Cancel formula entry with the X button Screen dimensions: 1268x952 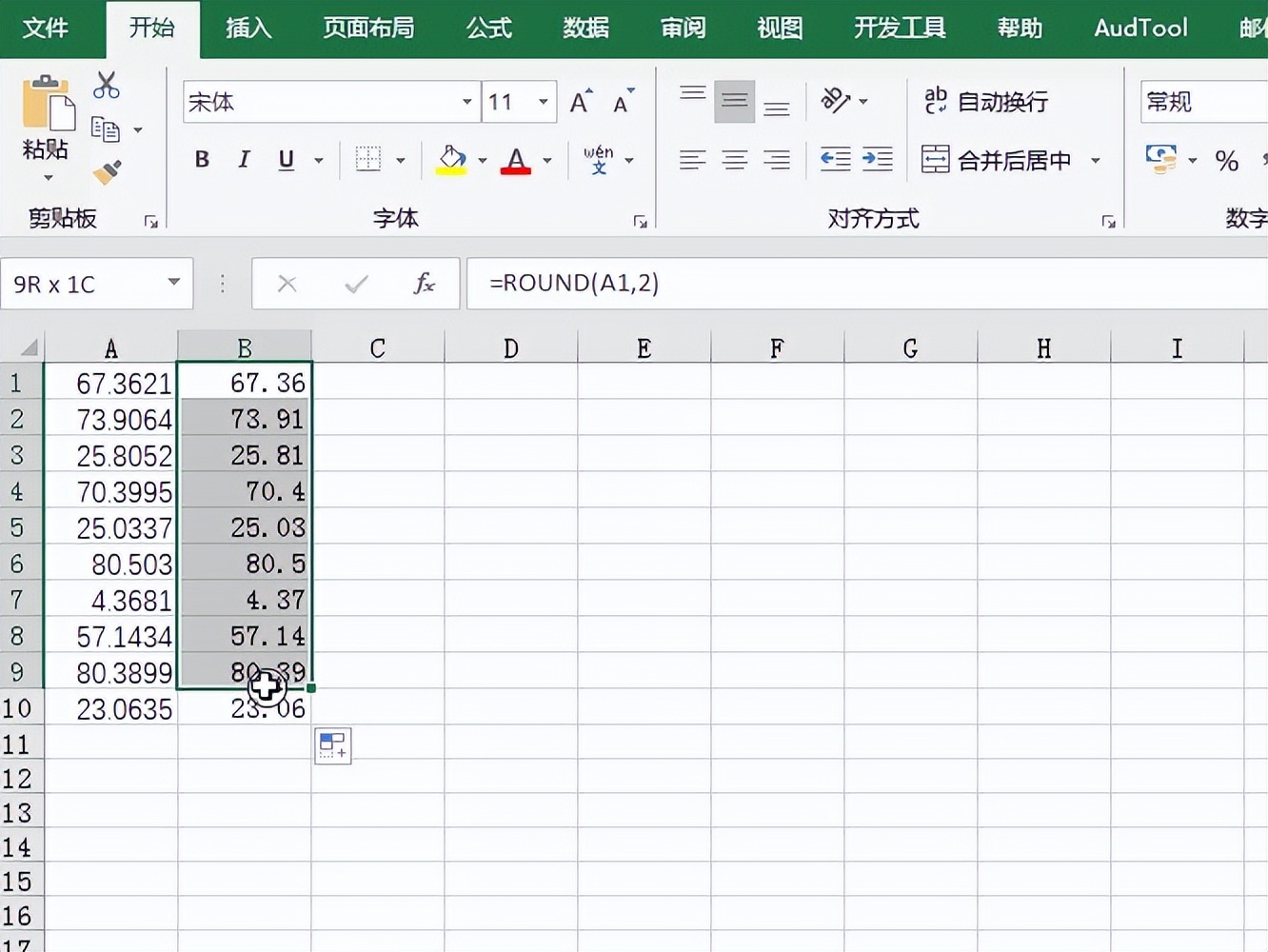coord(287,283)
